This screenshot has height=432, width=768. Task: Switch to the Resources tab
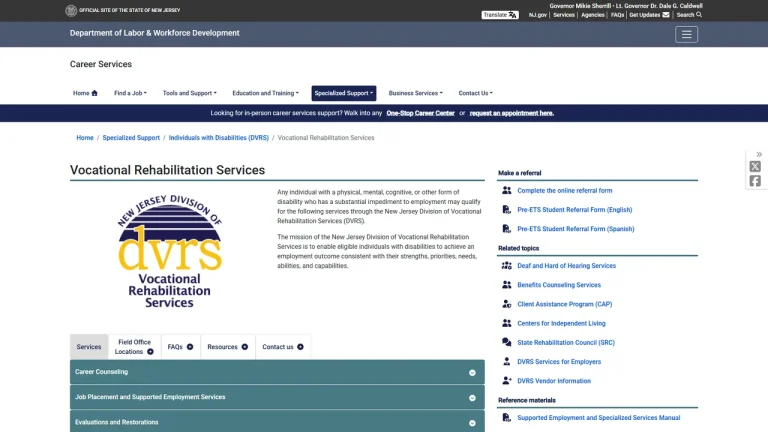(228, 347)
